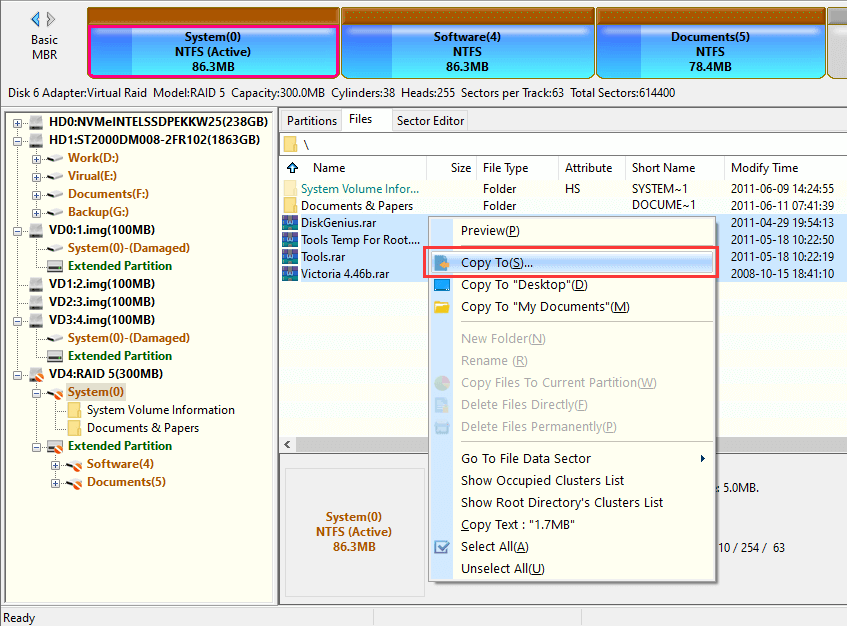Open the Partitions tab
The height and width of the screenshot is (626, 847).
click(312, 121)
